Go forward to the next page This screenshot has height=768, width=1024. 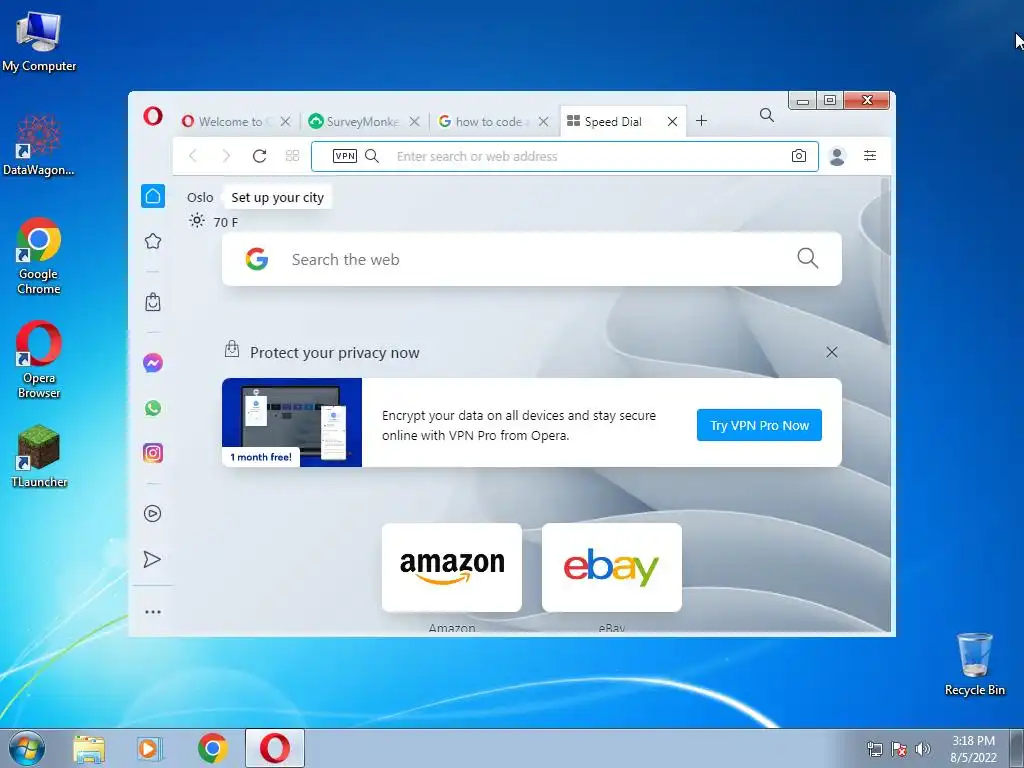click(226, 156)
